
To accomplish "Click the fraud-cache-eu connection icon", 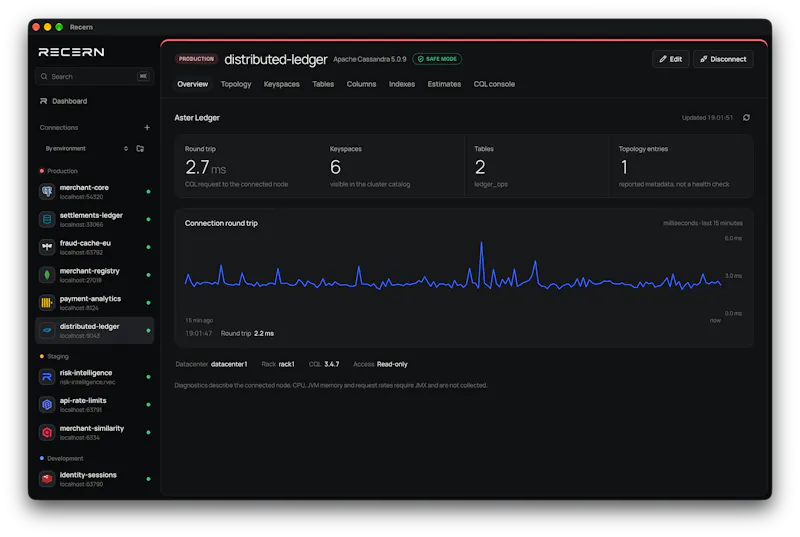I will (x=47, y=247).
